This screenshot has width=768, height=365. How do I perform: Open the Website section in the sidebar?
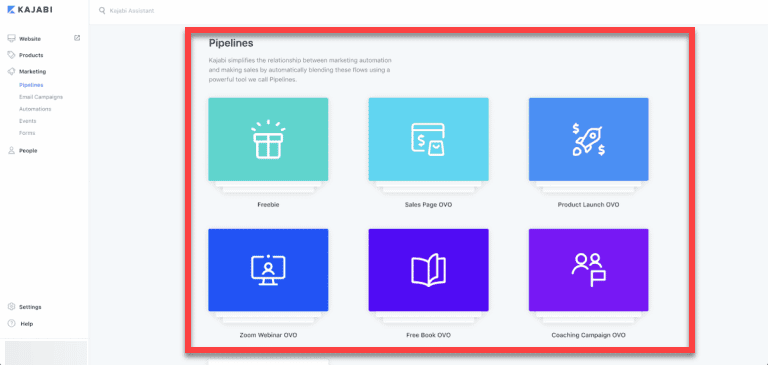30,39
